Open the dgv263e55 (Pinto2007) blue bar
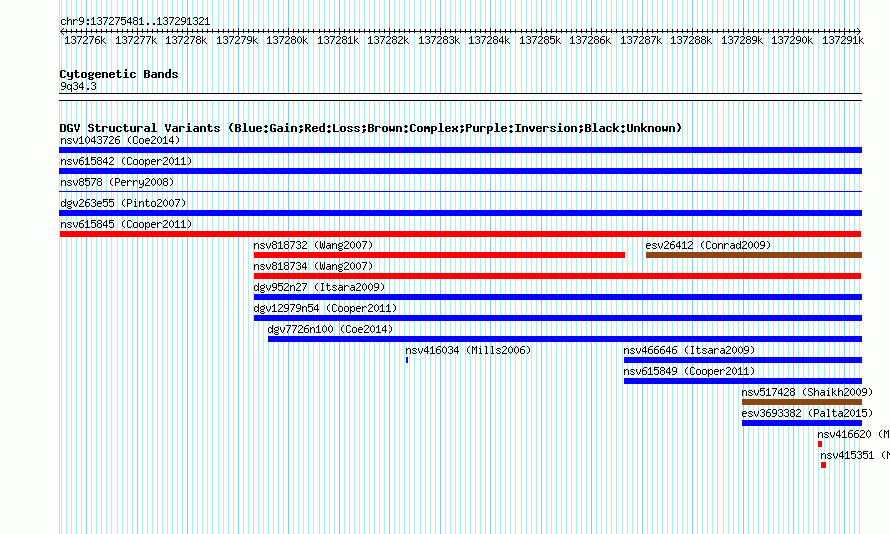890x534 pixels. [460, 213]
